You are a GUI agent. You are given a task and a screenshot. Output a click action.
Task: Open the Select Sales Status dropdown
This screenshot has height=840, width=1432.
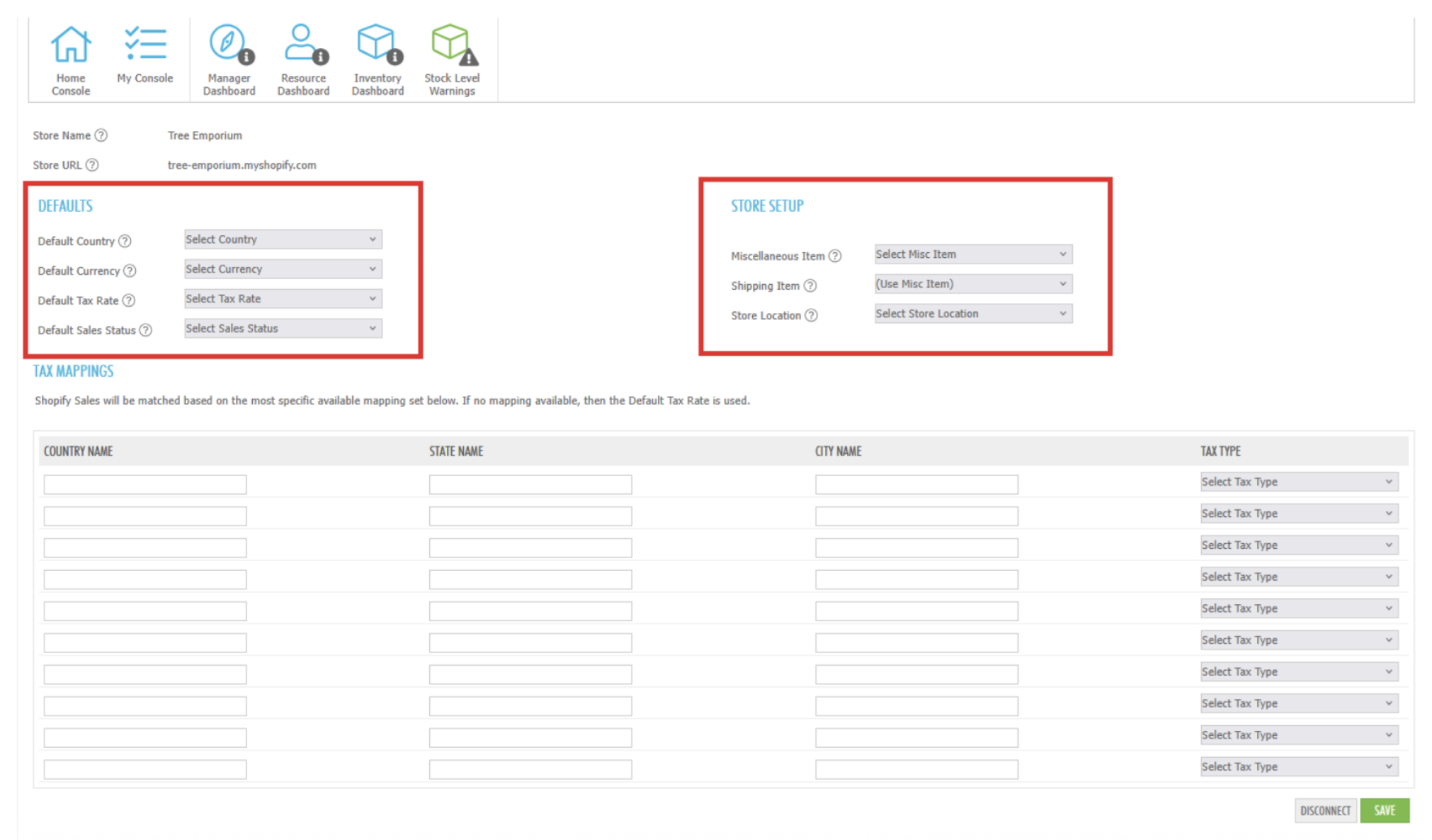[x=283, y=329]
